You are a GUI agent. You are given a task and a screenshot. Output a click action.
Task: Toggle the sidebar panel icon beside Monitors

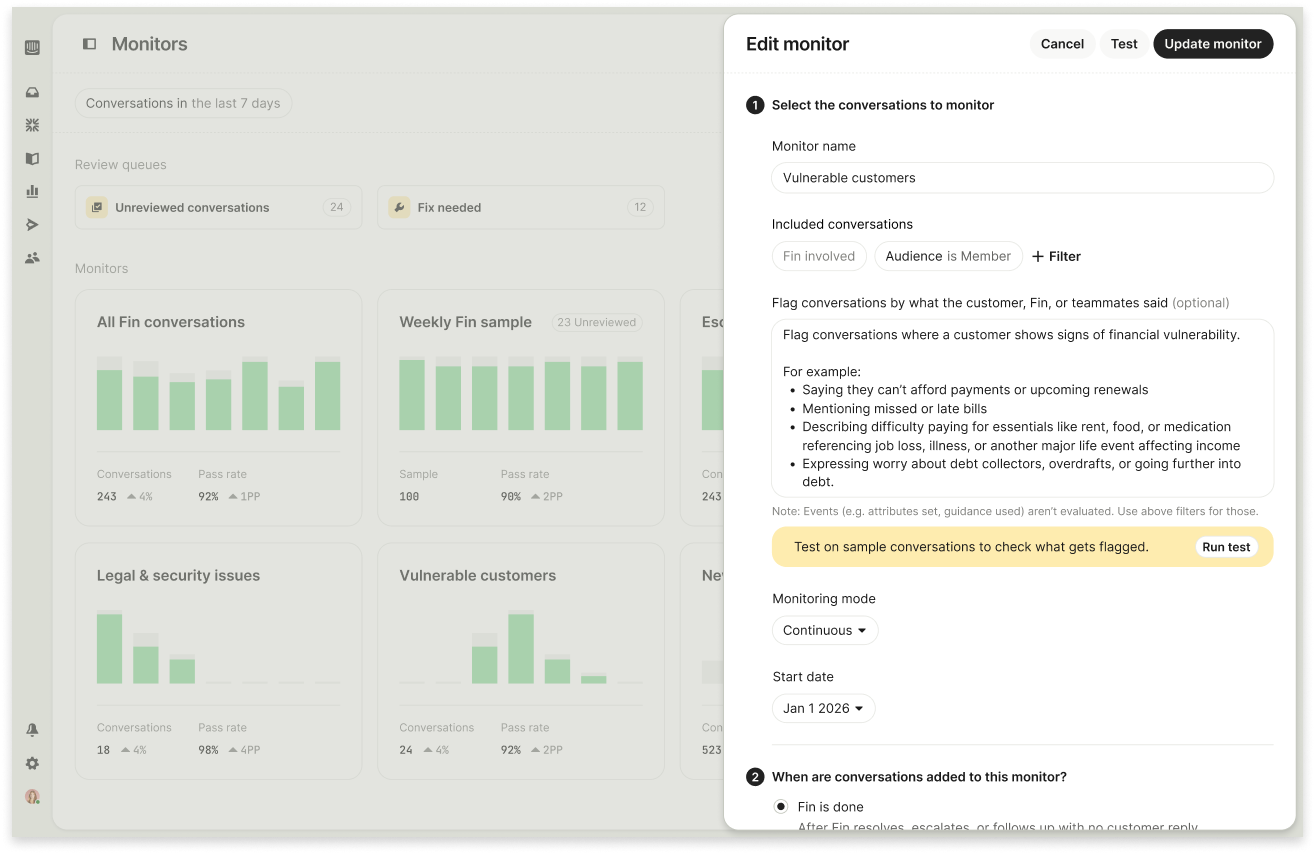89,44
